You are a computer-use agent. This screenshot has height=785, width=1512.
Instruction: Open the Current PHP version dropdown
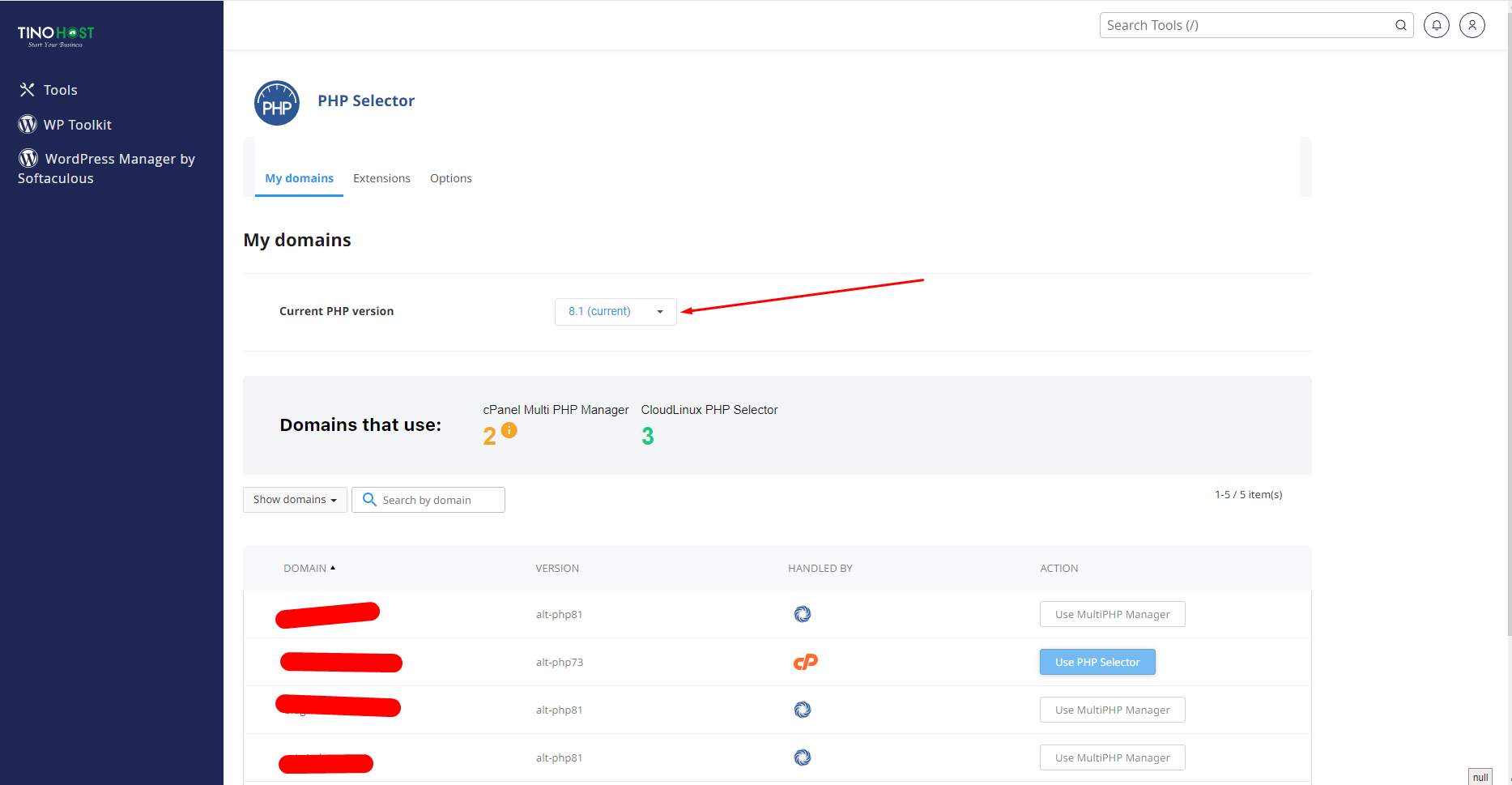pyautogui.click(x=615, y=311)
